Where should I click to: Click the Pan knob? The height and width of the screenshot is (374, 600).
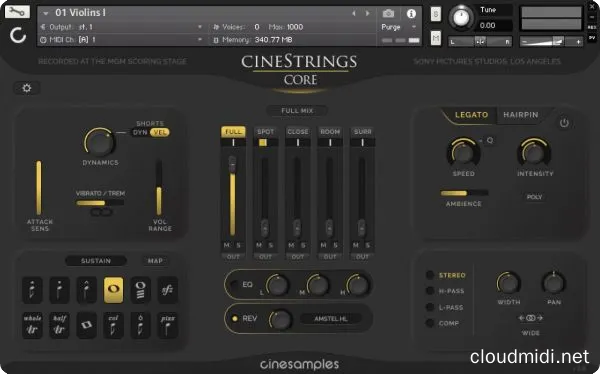[x=554, y=283]
